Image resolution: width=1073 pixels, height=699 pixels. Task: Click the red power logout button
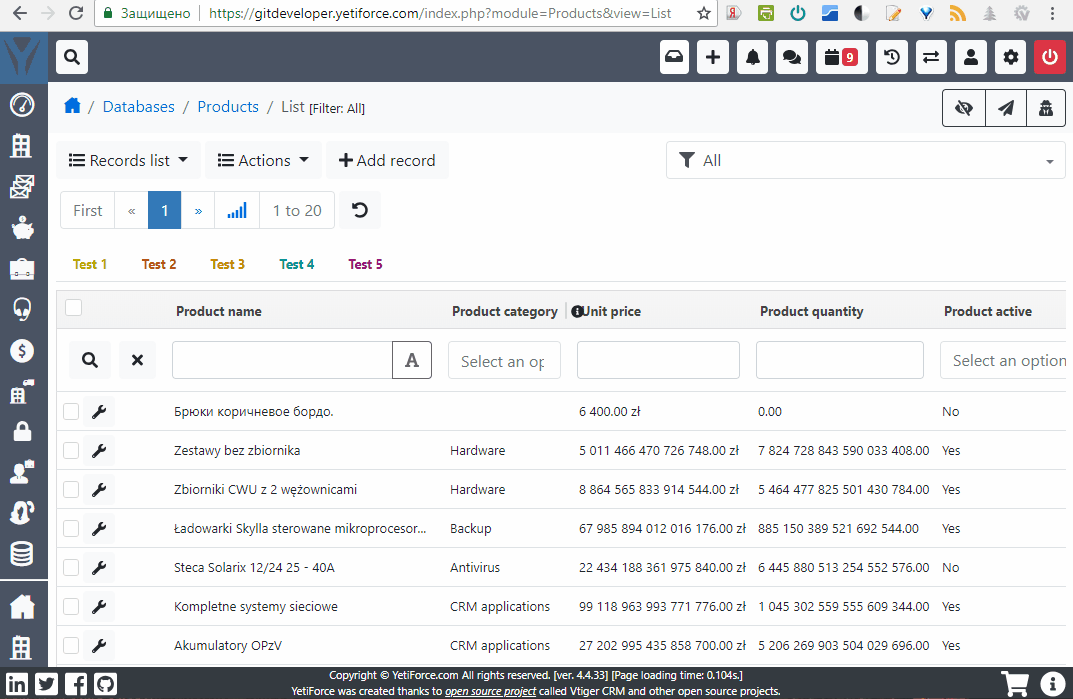pyautogui.click(x=1050, y=57)
